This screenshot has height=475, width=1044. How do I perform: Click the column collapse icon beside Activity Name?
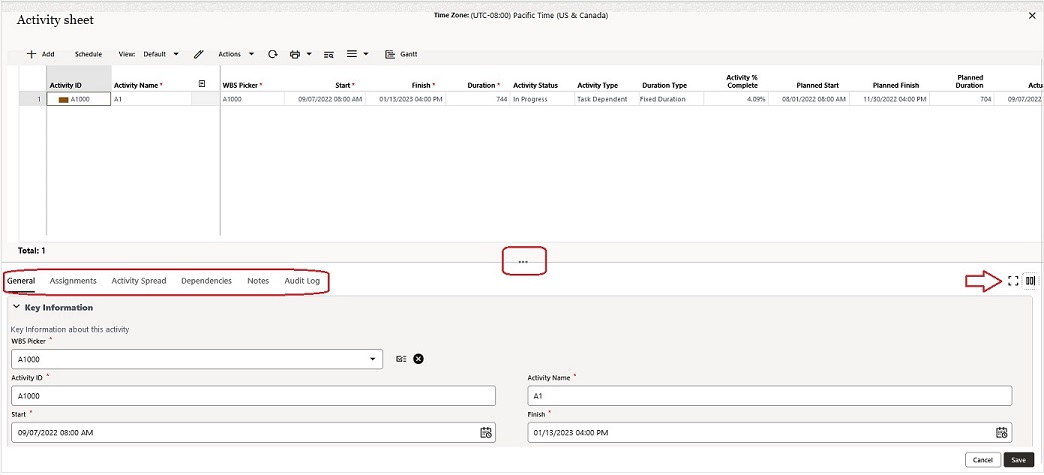pos(202,84)
